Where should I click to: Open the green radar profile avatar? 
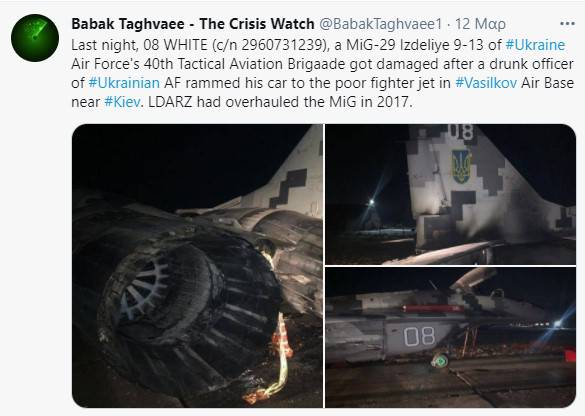click(x=35, y=38)
